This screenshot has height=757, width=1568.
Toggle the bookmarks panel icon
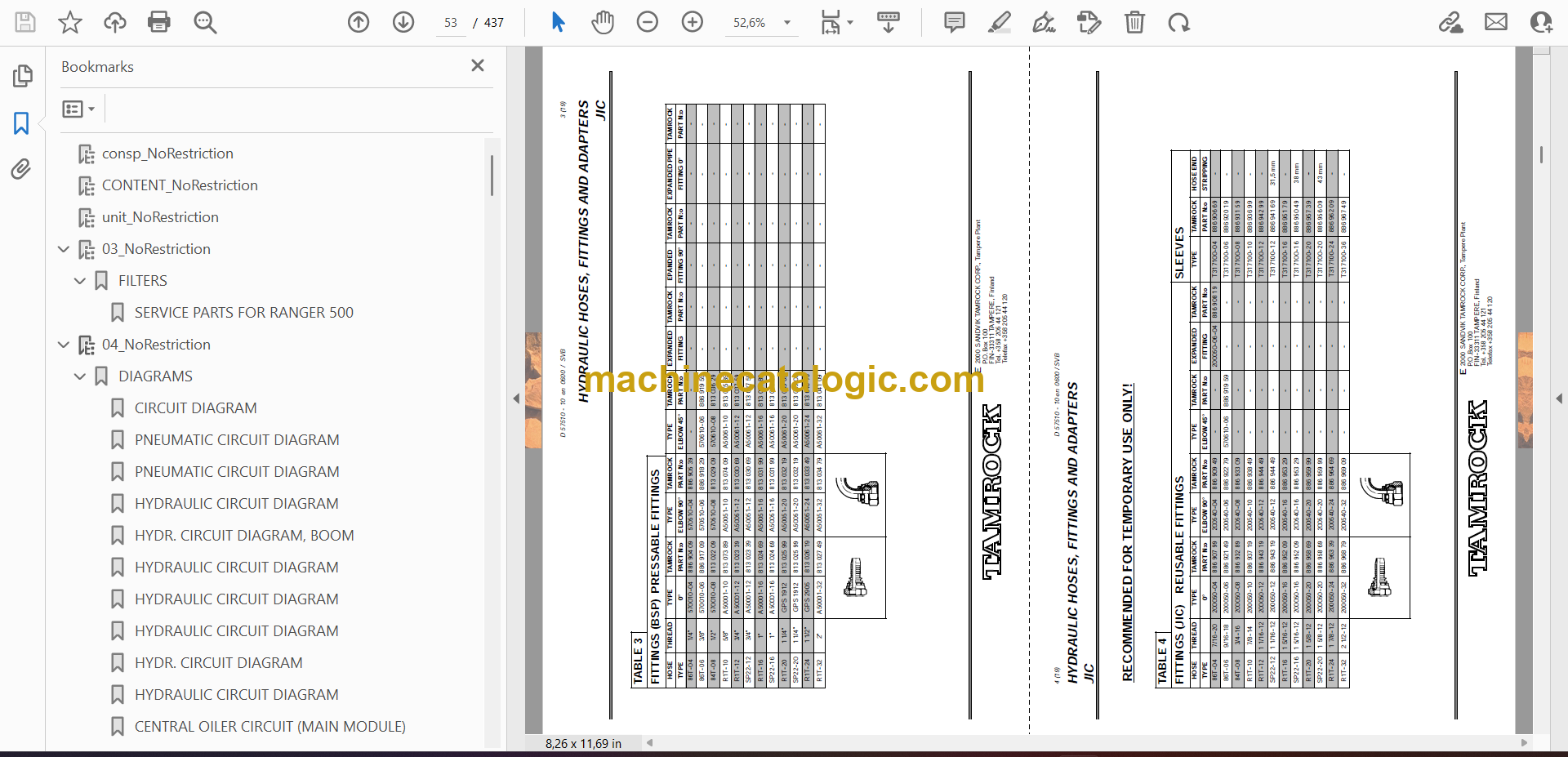click(22, 123)
